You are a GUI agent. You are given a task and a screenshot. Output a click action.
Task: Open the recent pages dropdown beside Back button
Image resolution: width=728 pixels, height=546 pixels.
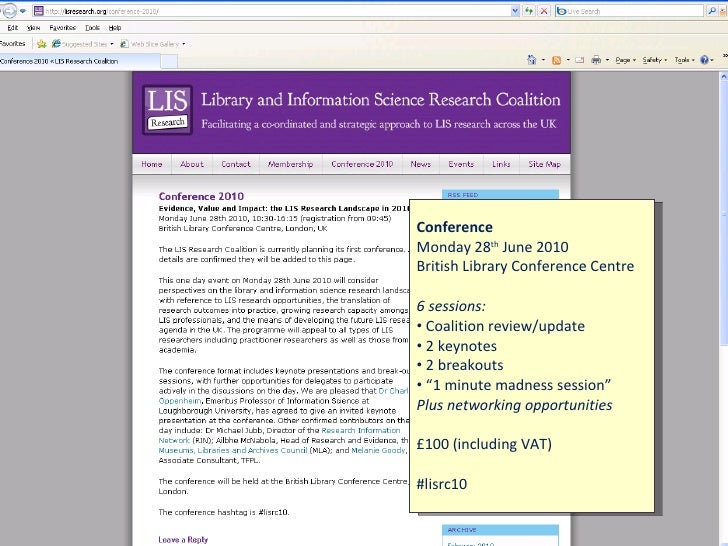pos(22,11)
